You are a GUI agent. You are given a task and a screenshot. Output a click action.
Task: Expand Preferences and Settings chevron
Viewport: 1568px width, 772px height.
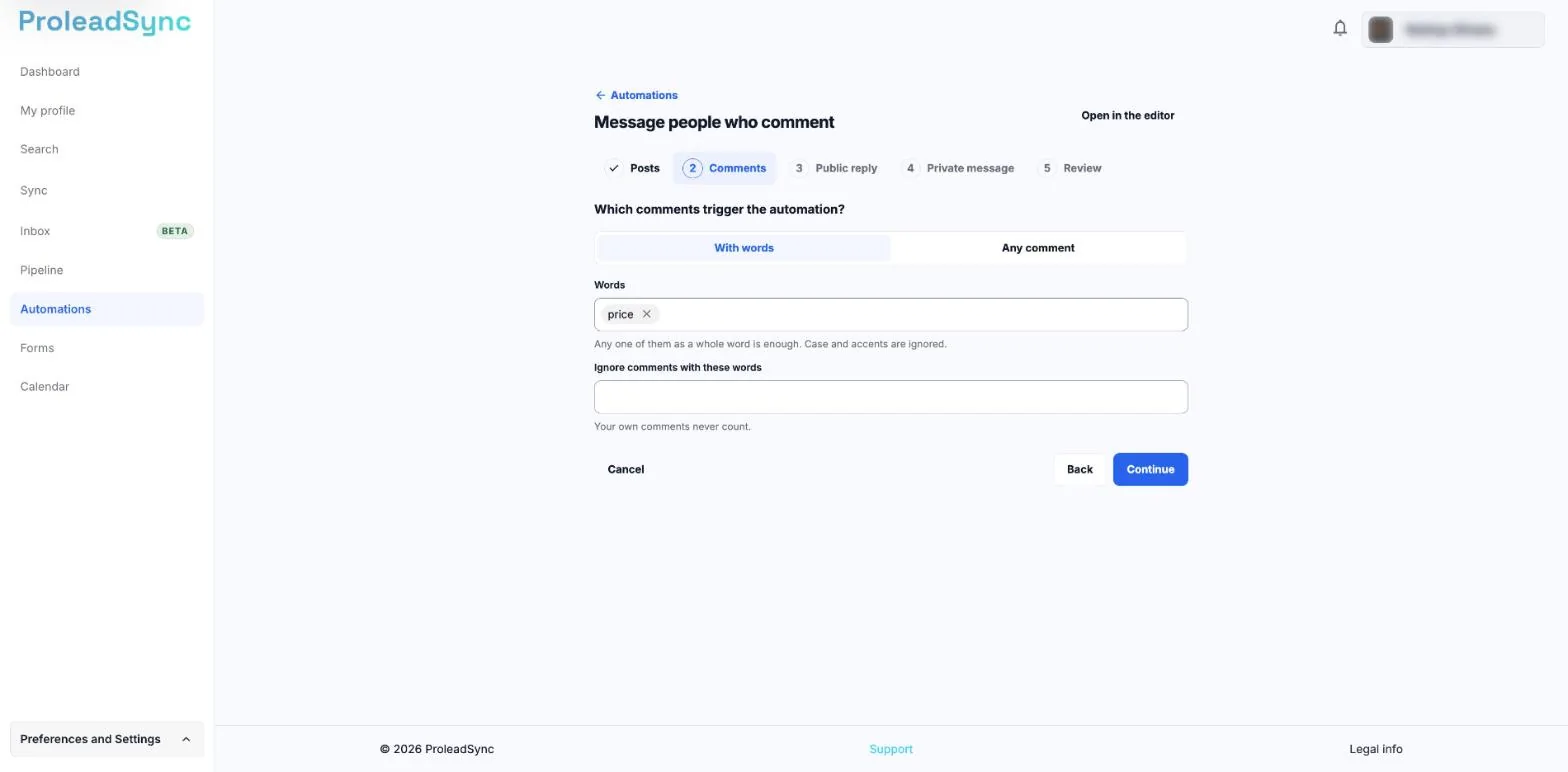(186, 740)
